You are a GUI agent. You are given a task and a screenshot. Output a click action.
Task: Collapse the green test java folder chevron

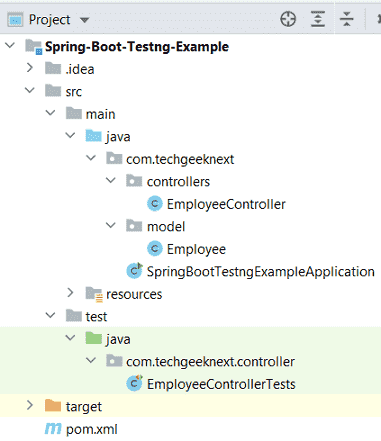[x=70, y=338]
